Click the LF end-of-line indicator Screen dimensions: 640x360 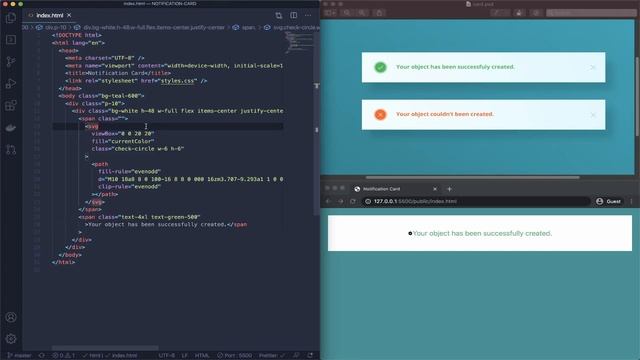pyautogui.click(x=184, y=356)
